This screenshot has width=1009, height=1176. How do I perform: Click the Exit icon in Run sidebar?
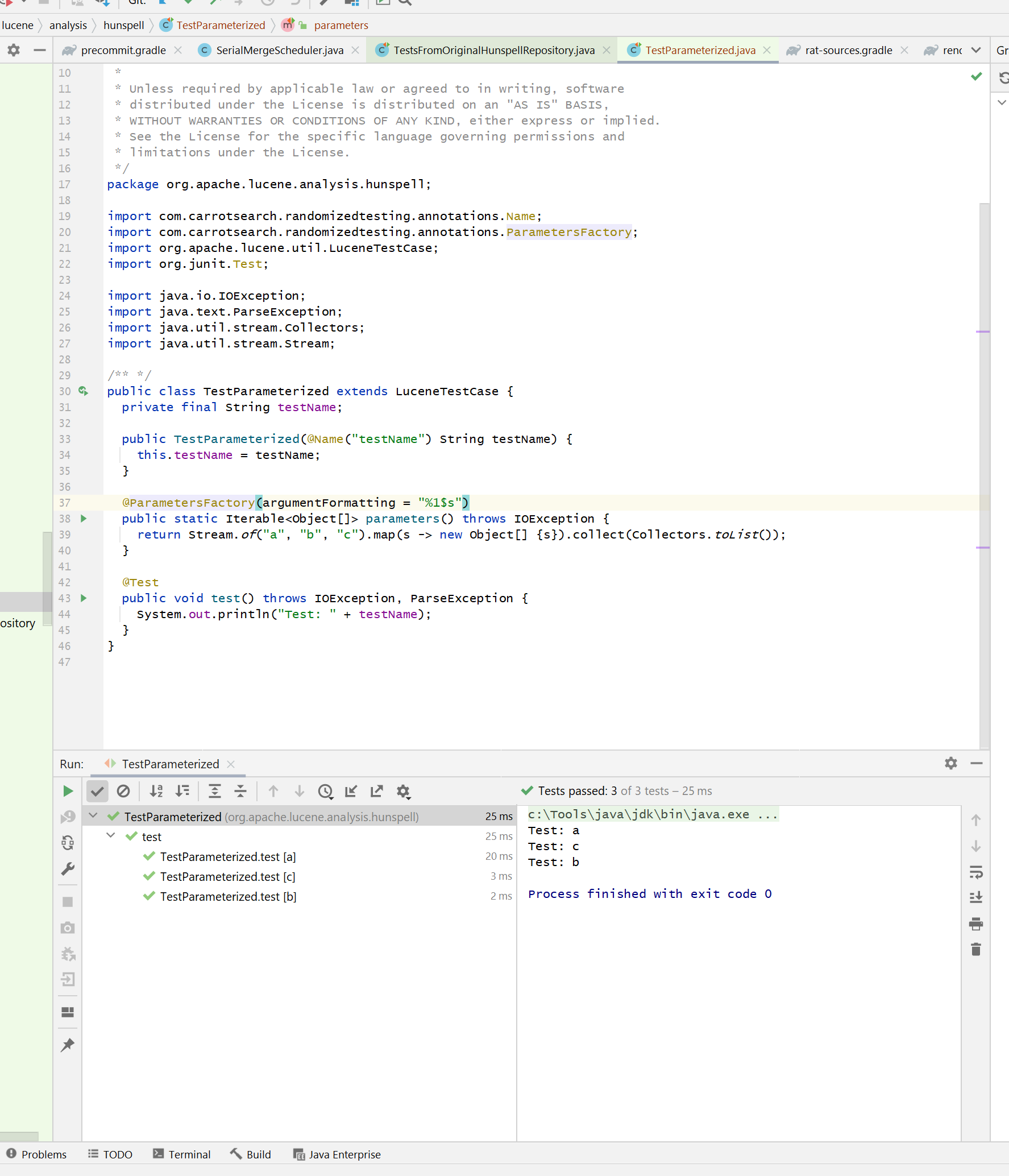(68, 979)
